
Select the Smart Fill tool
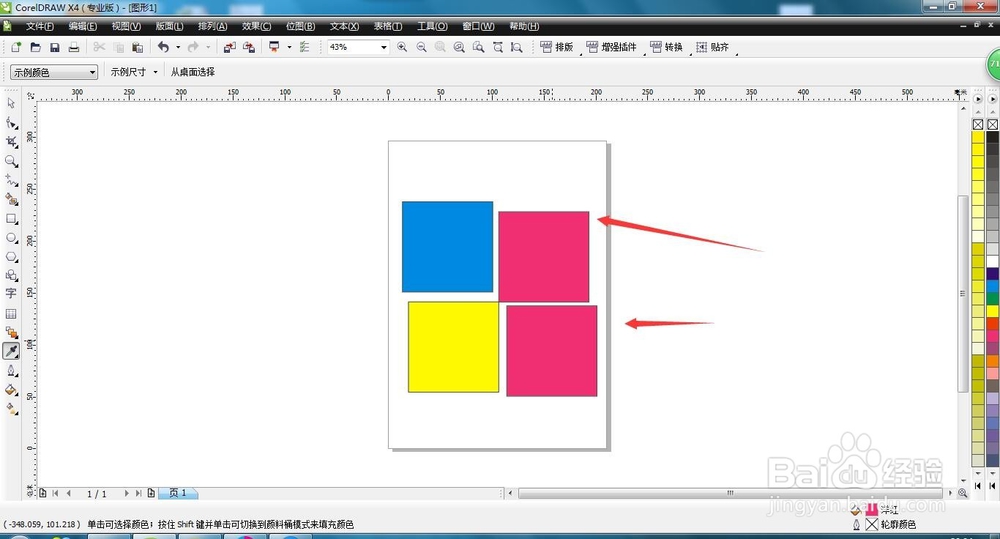(11, 200)
